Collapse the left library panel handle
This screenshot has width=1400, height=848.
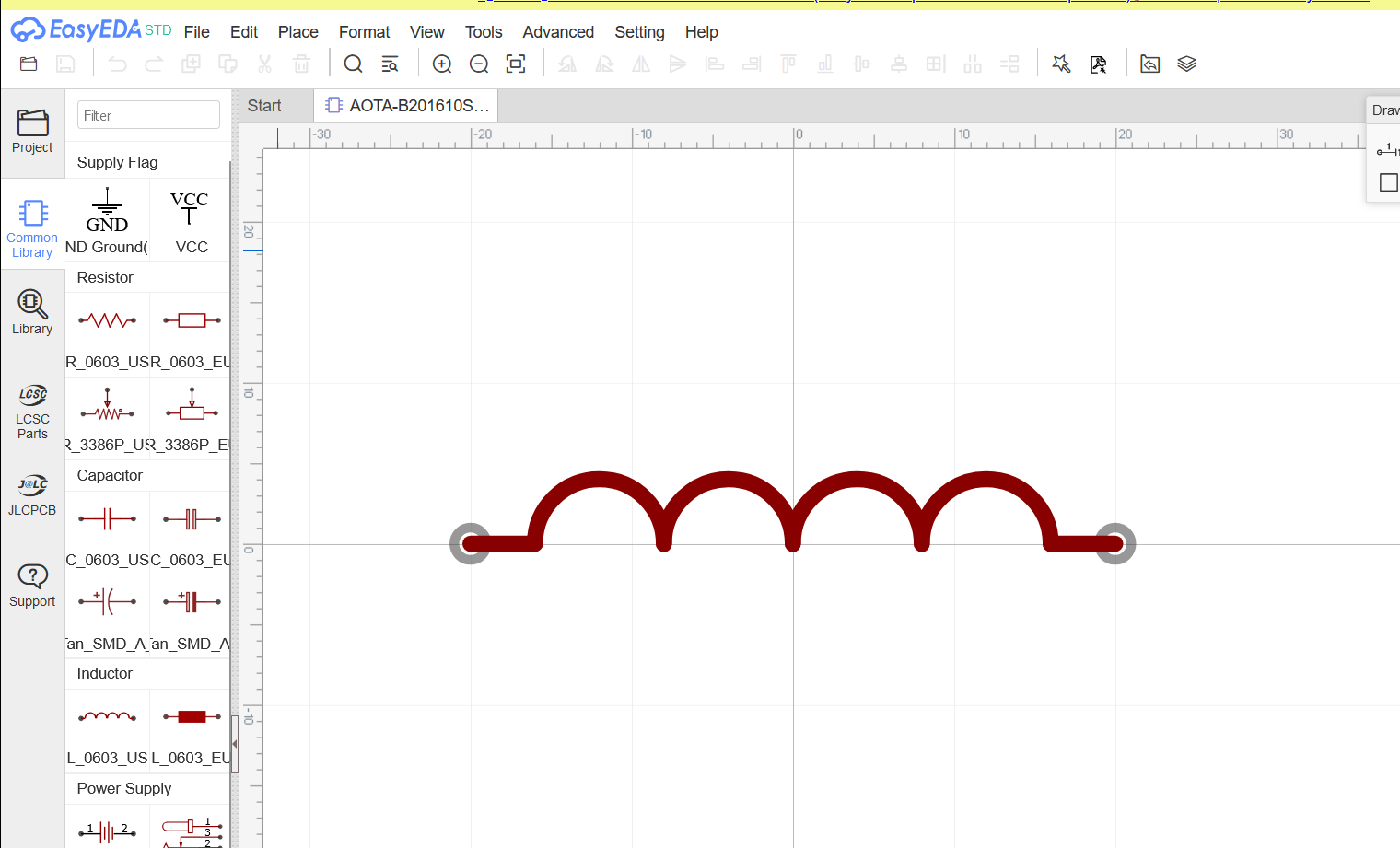pyautogui.click(x=235, y=743)
